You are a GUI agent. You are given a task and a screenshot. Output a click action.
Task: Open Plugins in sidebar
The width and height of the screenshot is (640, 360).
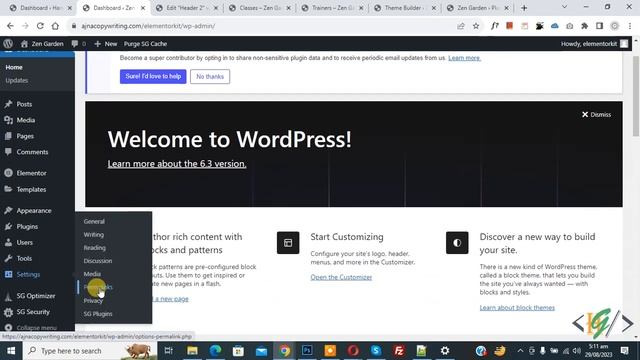tap(27, 227)
